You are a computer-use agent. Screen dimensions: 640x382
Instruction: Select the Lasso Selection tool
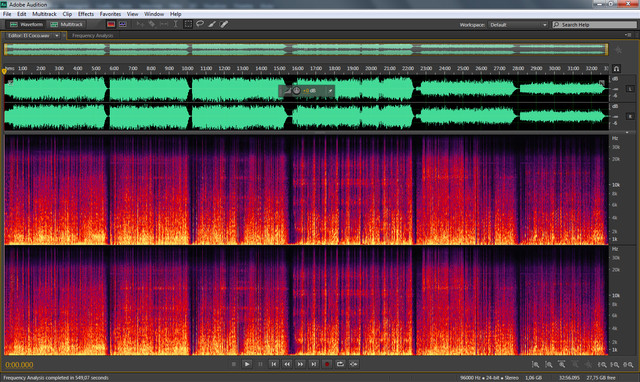[x=200, y=24]
